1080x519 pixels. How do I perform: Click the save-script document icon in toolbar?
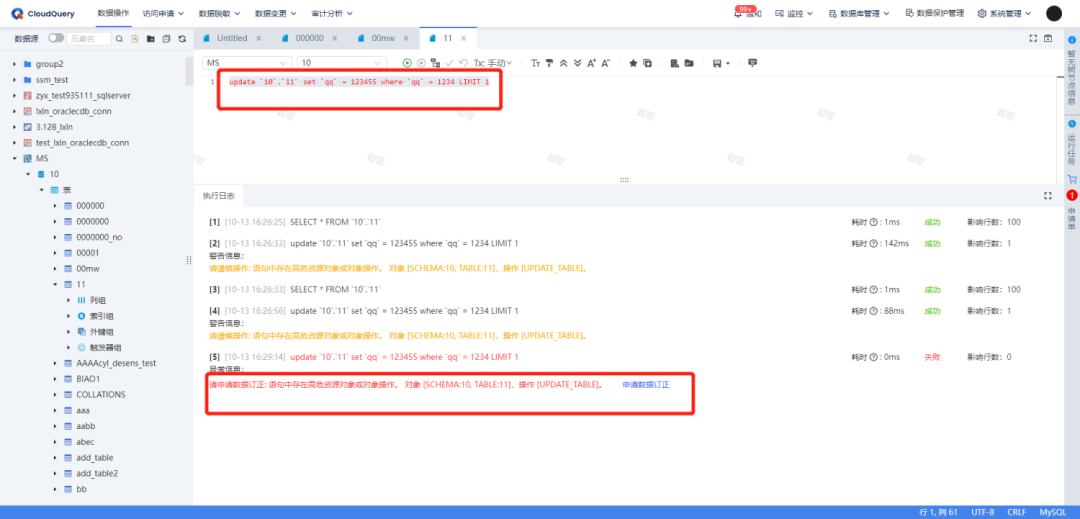pyautogui.click(x=674, y=63)
